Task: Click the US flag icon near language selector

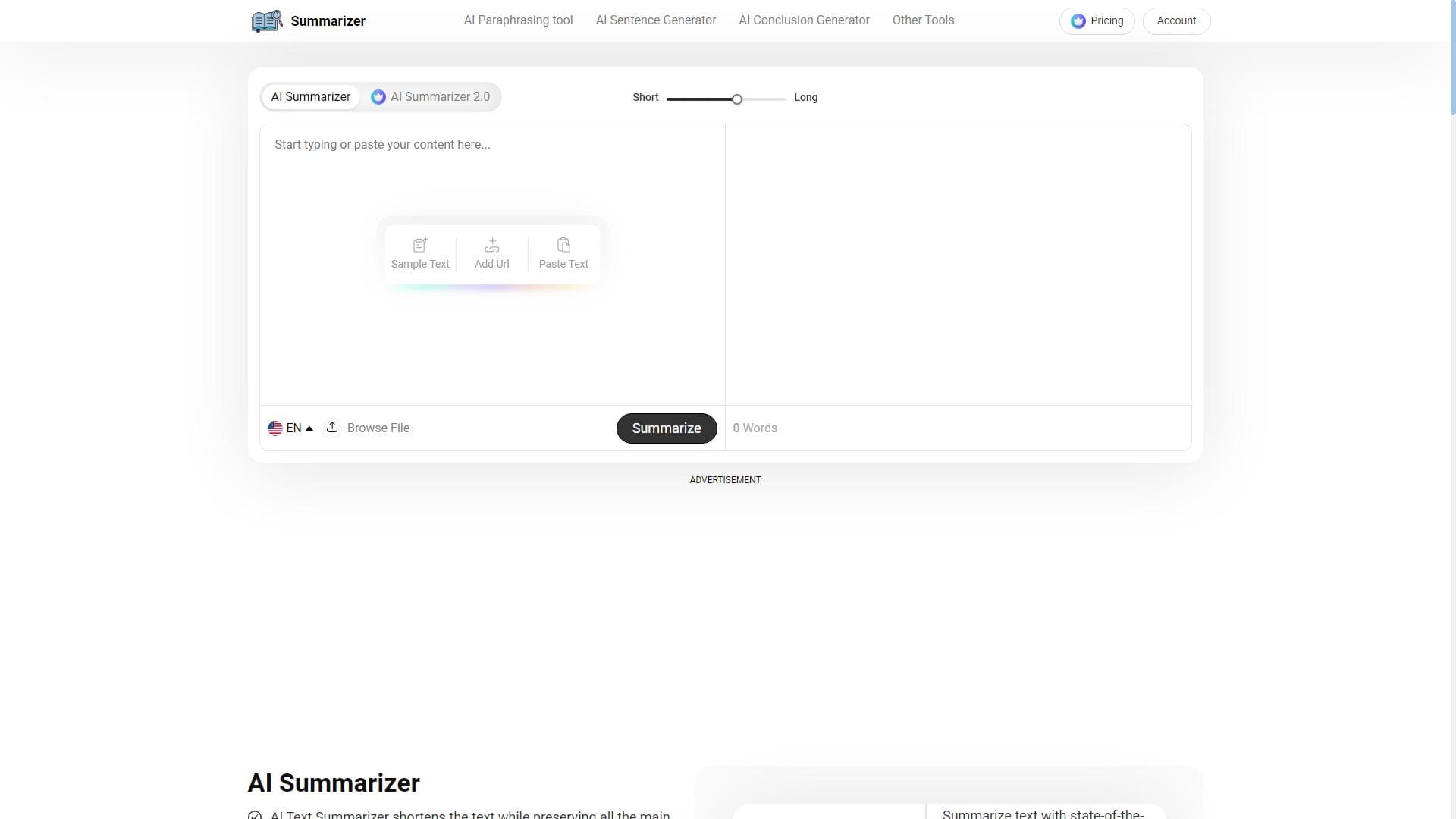Action: 276,428
